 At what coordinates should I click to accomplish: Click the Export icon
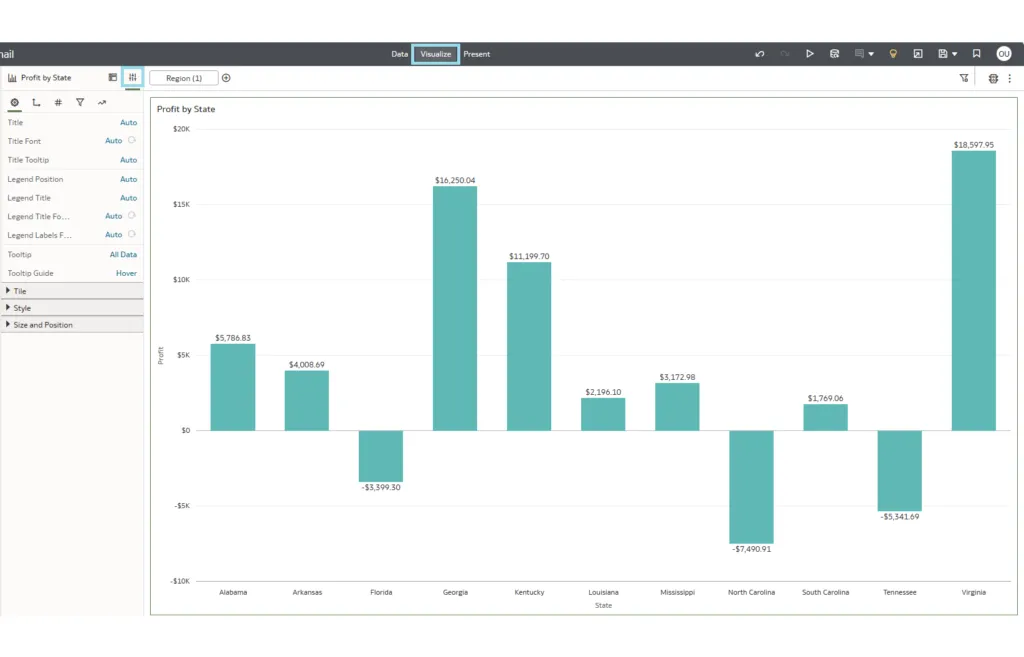click(918, 54)
